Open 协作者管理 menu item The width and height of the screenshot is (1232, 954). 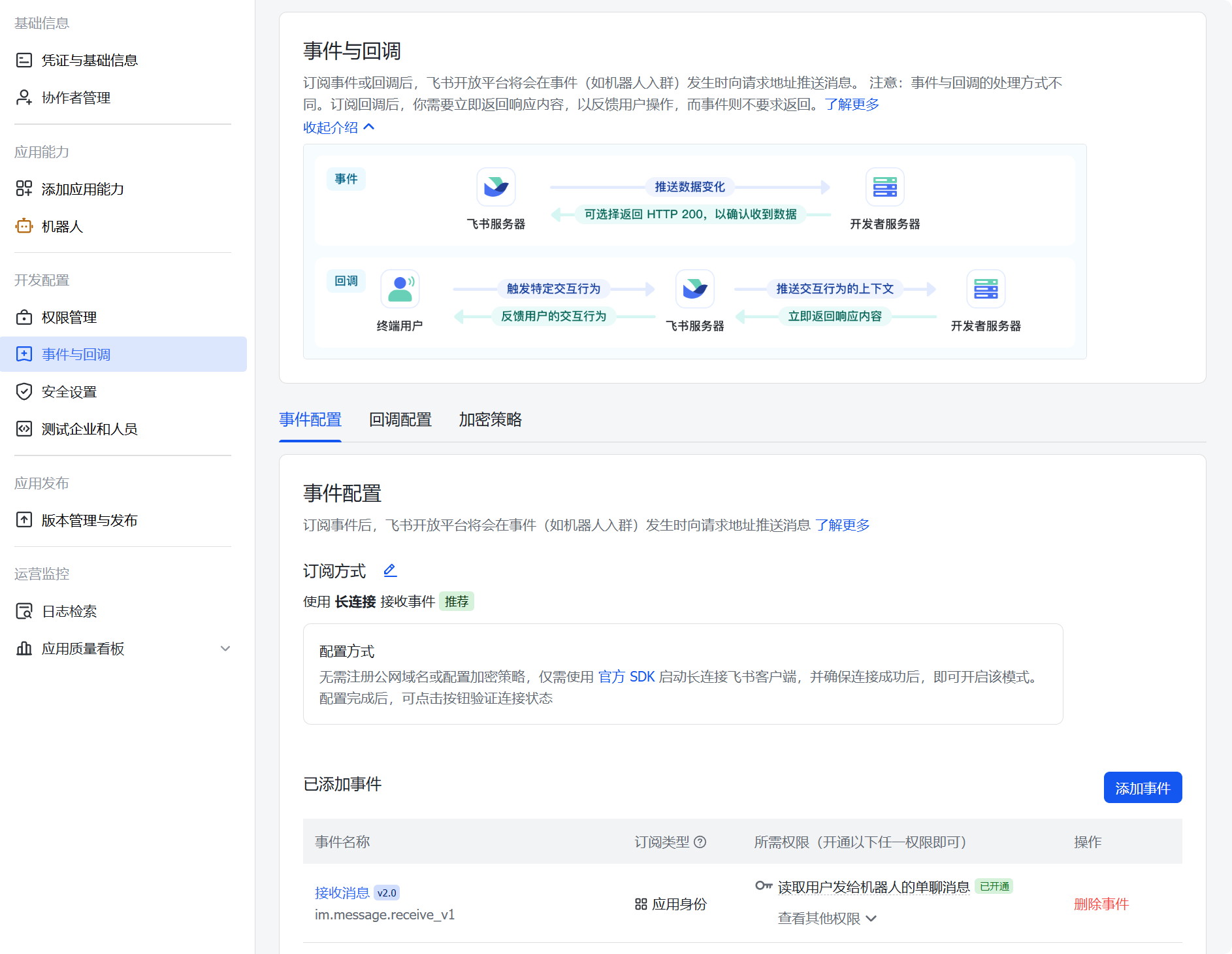click(x=123, y=97)
